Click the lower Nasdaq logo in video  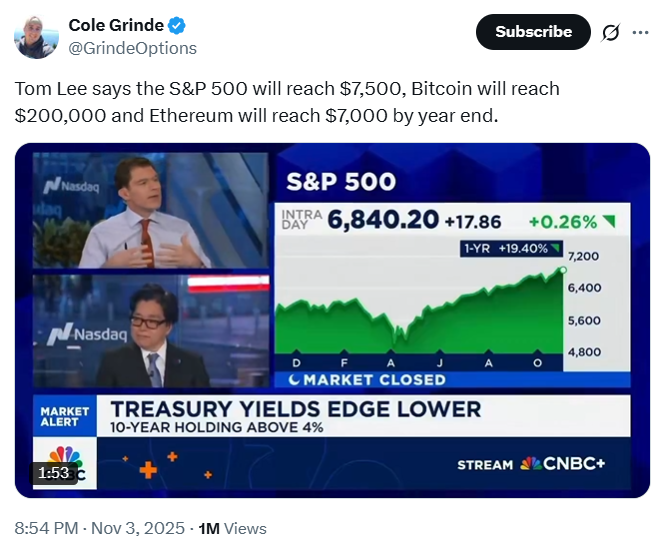point(87,334)
